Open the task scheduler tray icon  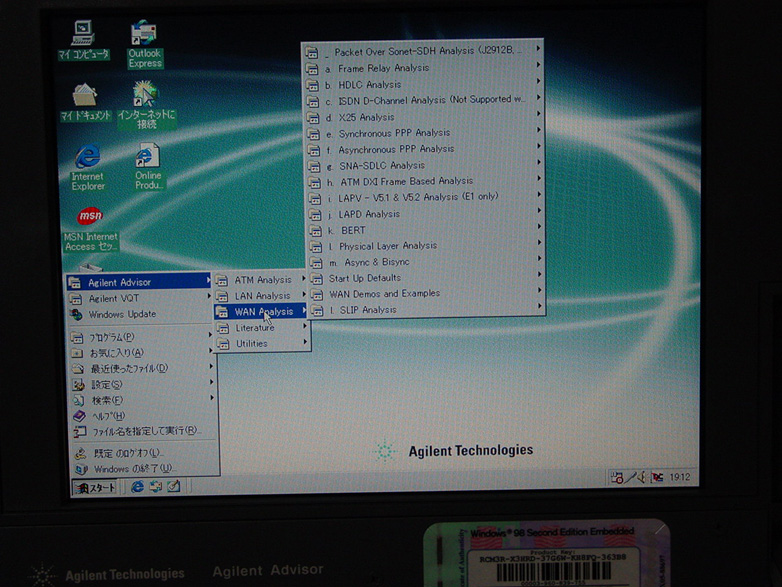[x=617, y=477]
